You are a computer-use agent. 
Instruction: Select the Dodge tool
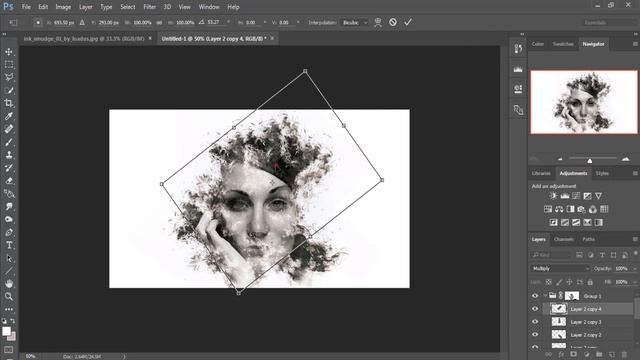9,220
